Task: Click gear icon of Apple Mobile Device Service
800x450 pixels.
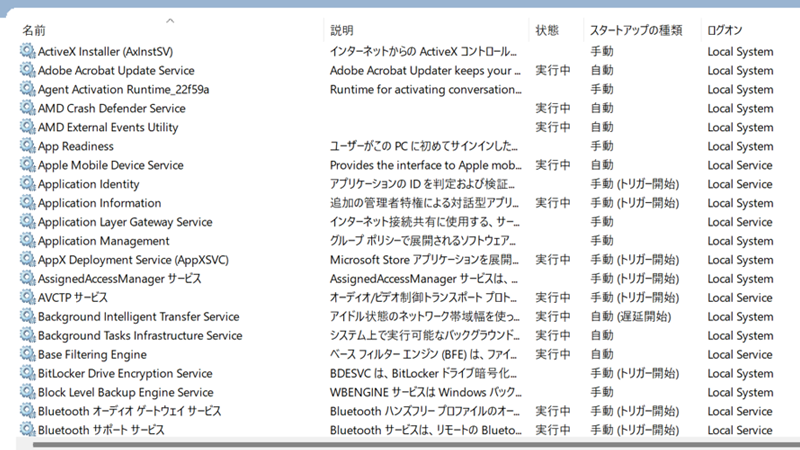Action: click(x=27, y=164)
